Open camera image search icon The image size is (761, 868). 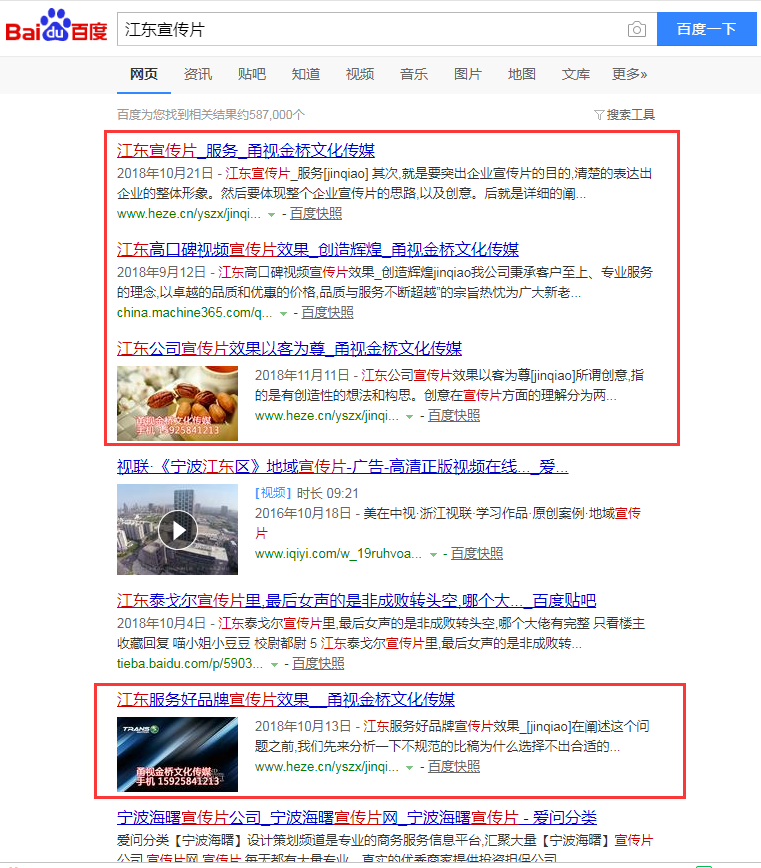point(636,29)
